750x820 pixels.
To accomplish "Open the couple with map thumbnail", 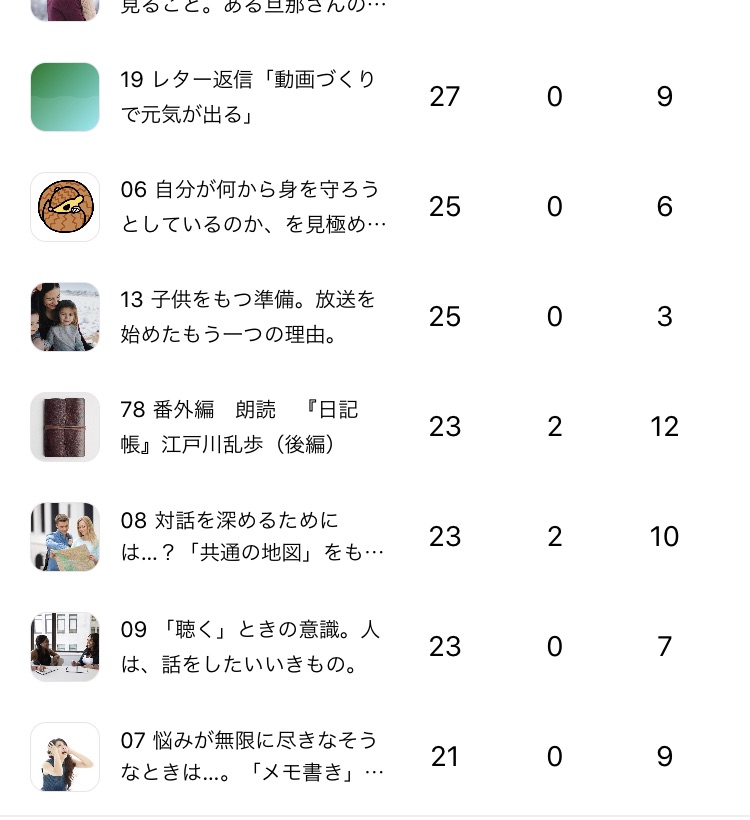I will [65, 537].
